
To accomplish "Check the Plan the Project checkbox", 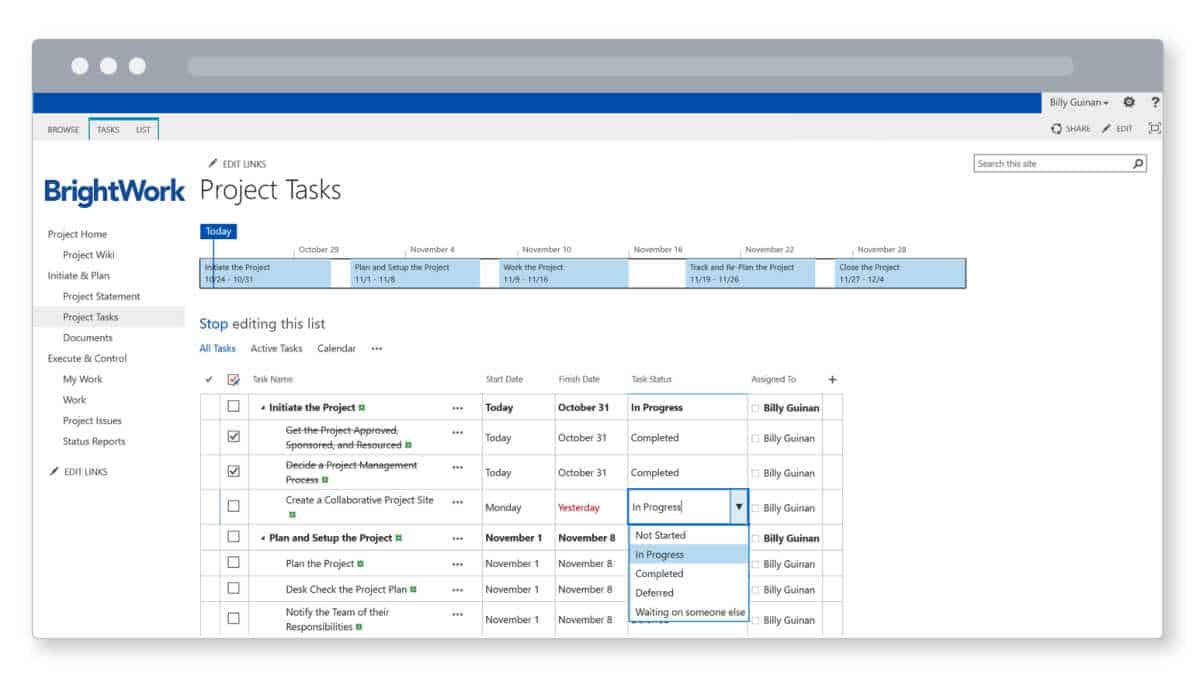I will pos(233,563).
